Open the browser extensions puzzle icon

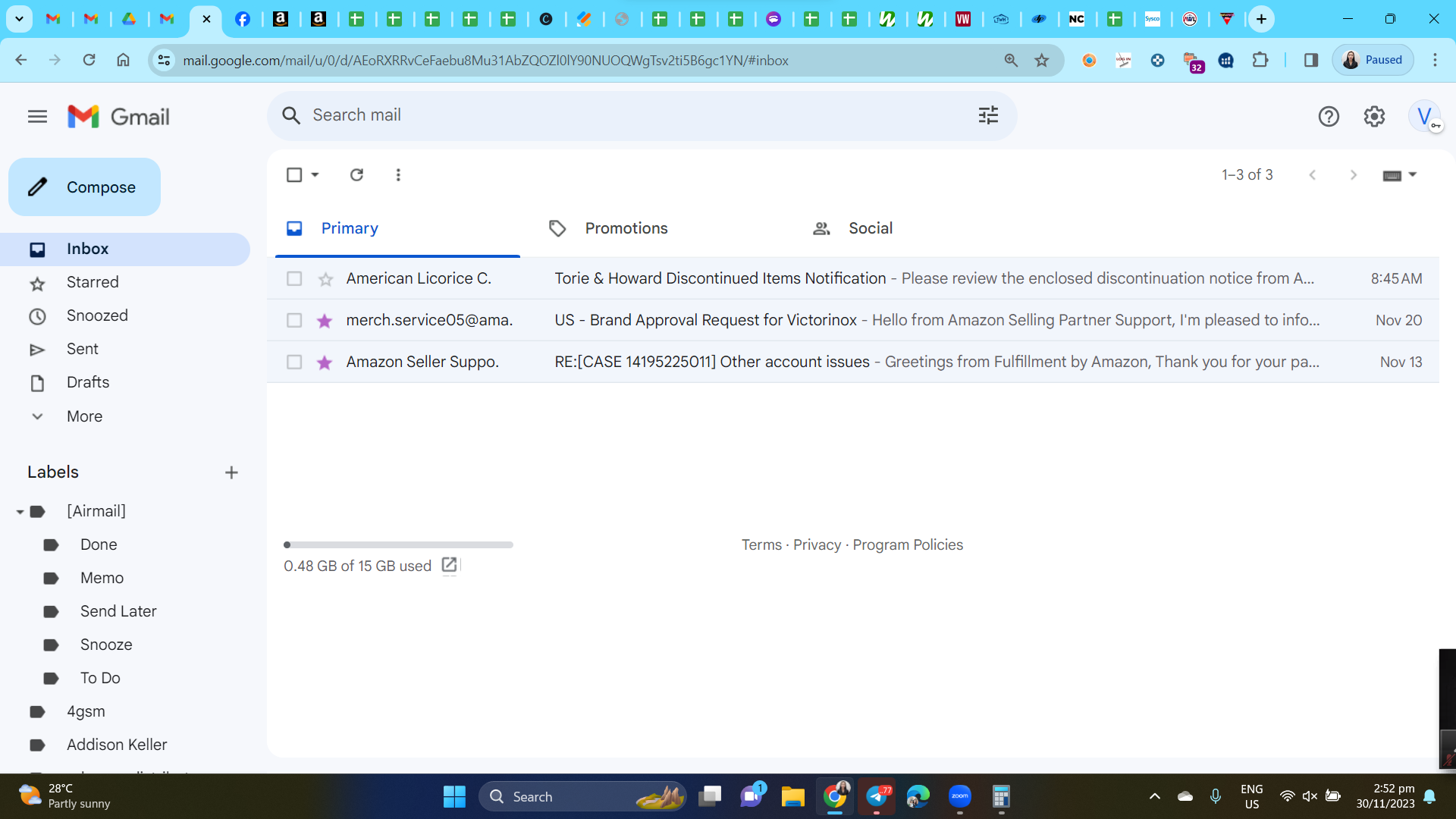pyautogui.click(x=1260, y=60)
